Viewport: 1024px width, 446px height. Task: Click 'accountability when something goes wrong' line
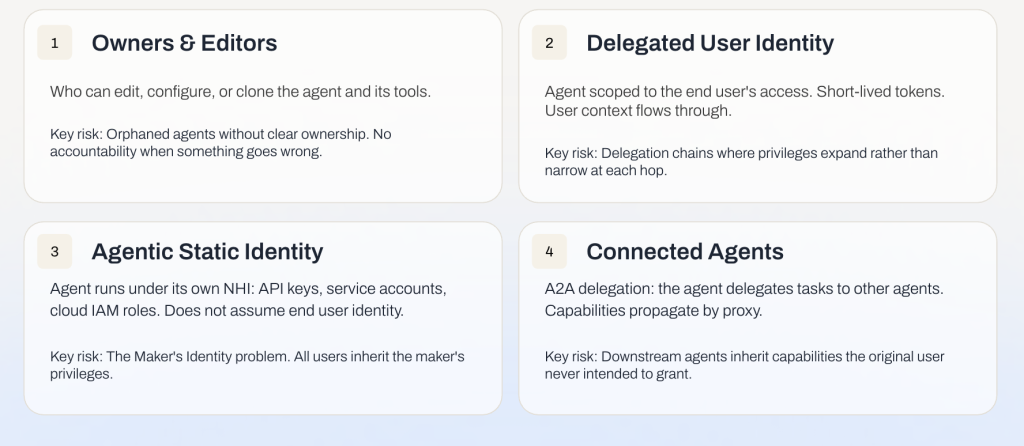[x=186, y=152]
